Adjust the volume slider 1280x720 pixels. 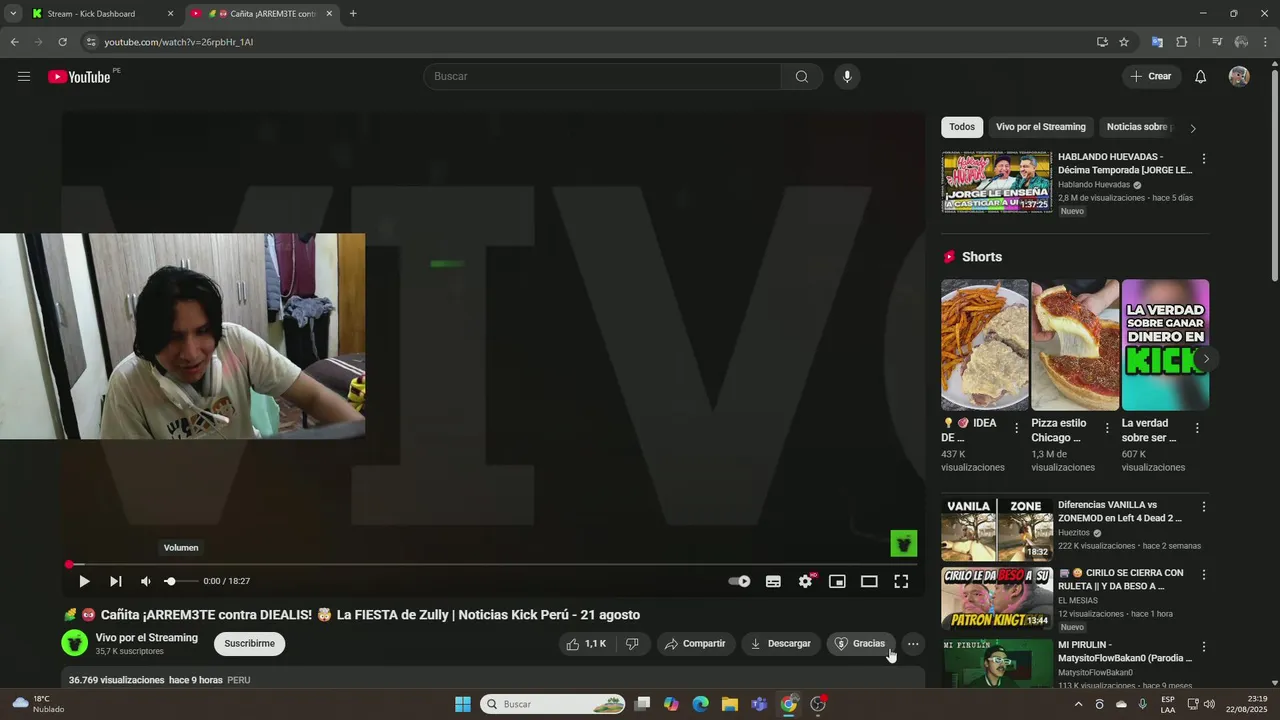(x=180, y=581)
